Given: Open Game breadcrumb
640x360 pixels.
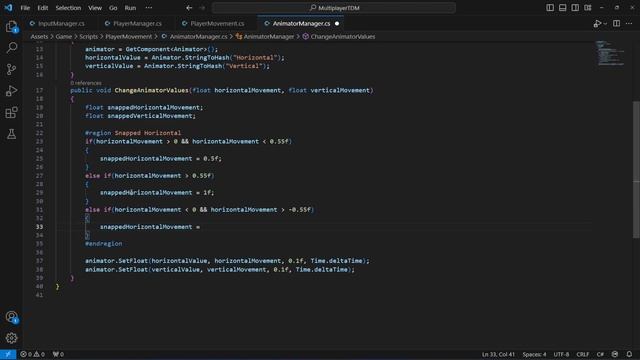Looking at the screenshot, I should 64,36.
